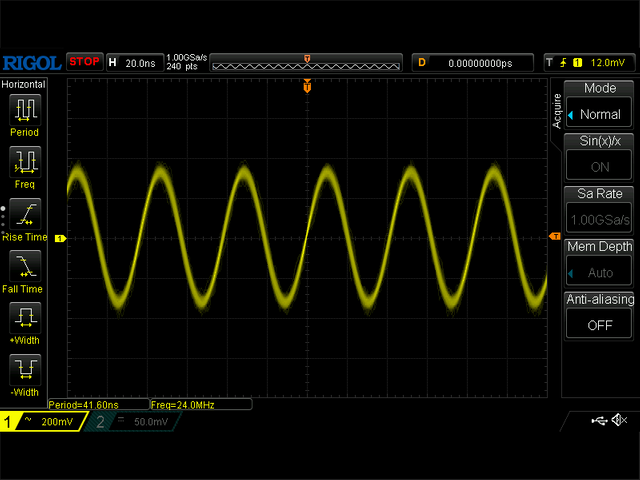Choose the Rise Time measurement icon
This screenshot has height=480, width=640.
(25, 212)
